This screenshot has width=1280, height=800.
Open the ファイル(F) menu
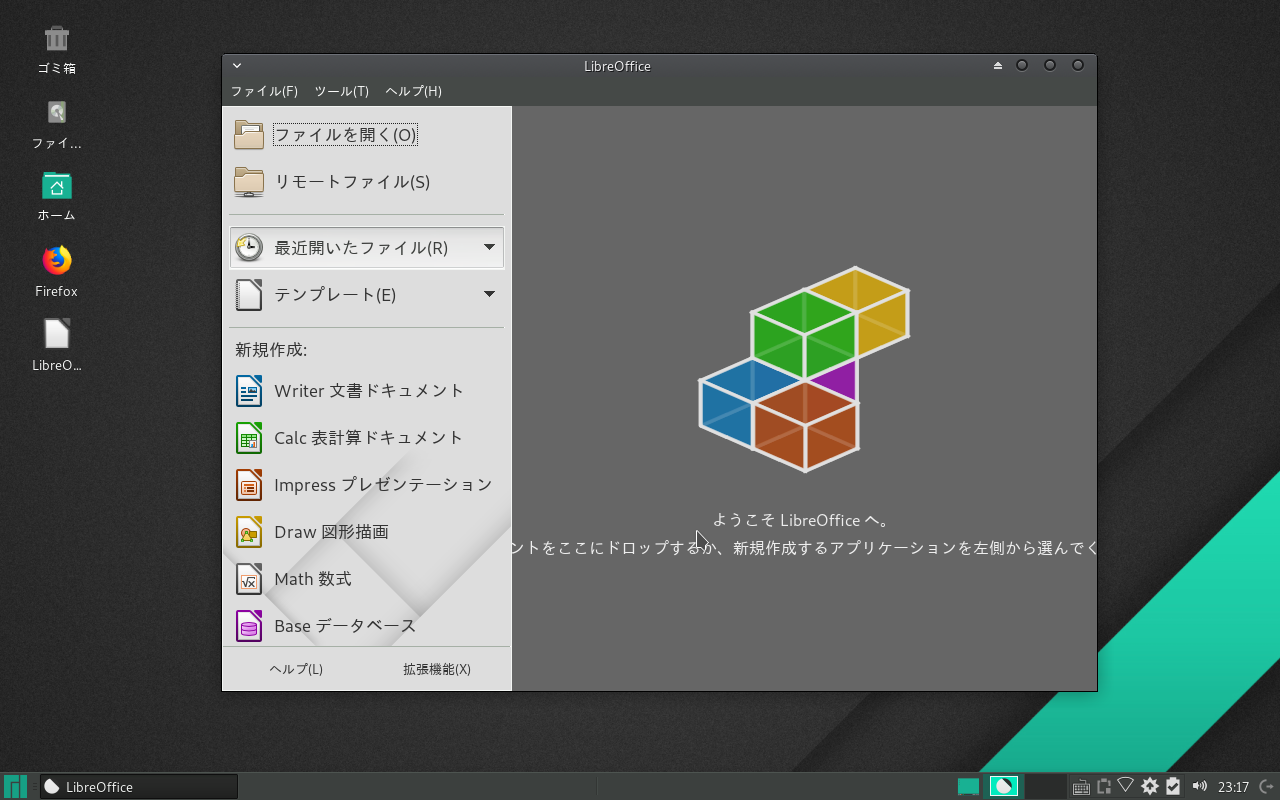[264, 91]
